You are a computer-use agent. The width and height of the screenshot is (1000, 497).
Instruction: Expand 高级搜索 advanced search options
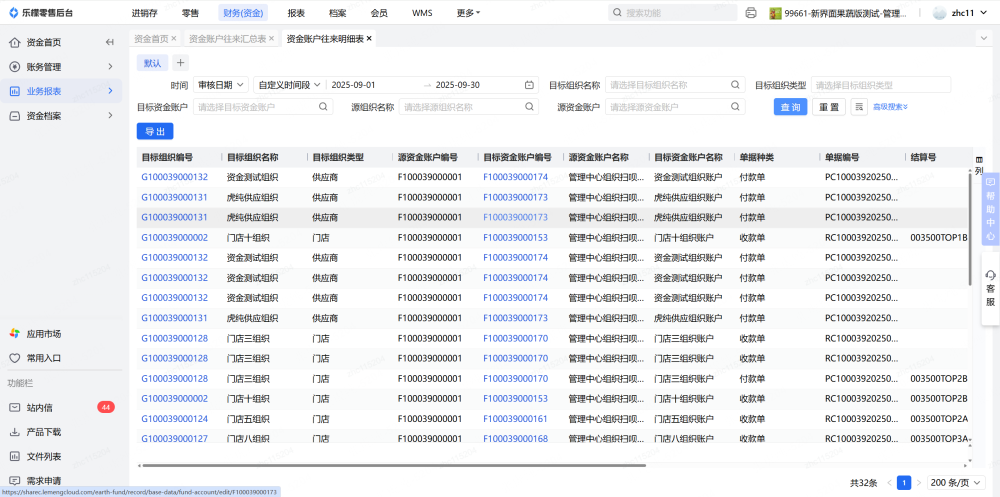890,107
